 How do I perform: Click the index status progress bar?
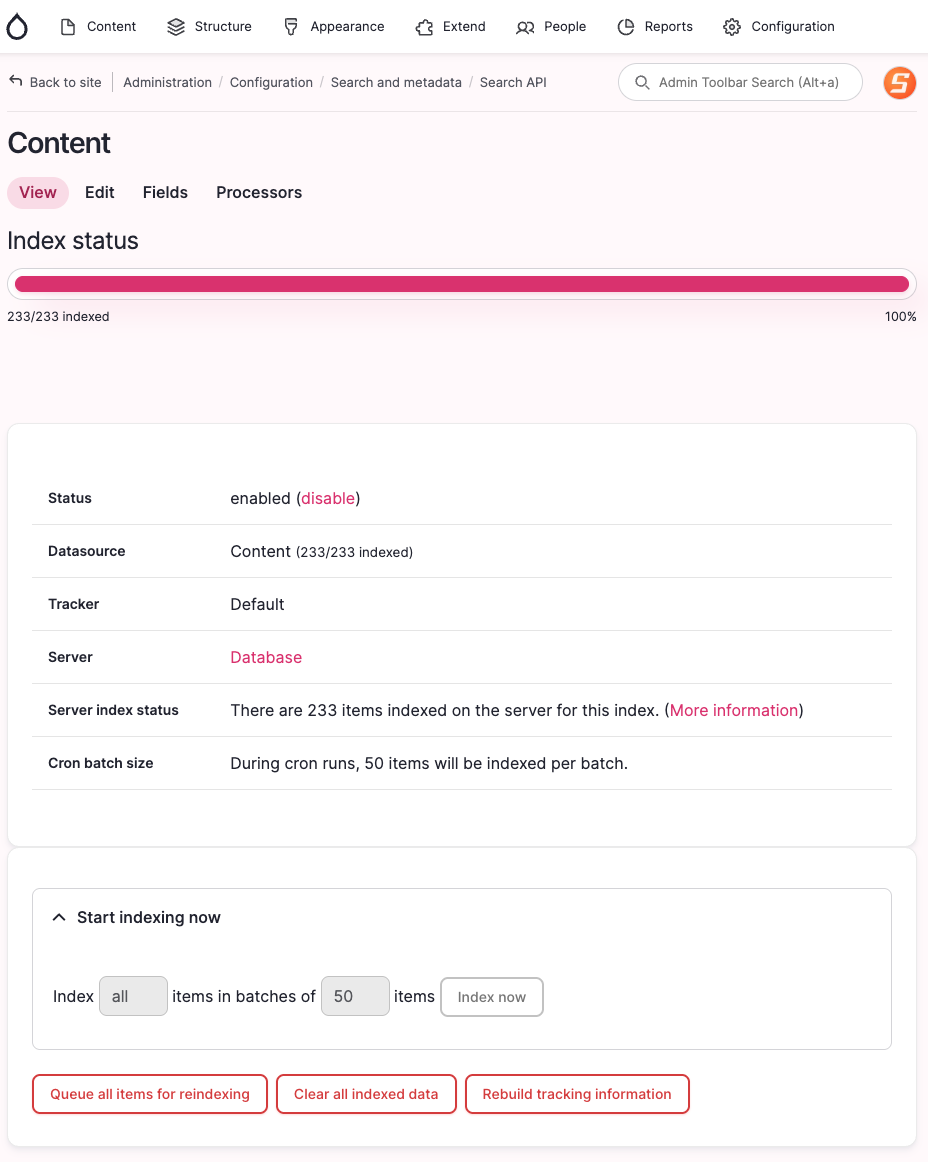click(x=462, y=284)
